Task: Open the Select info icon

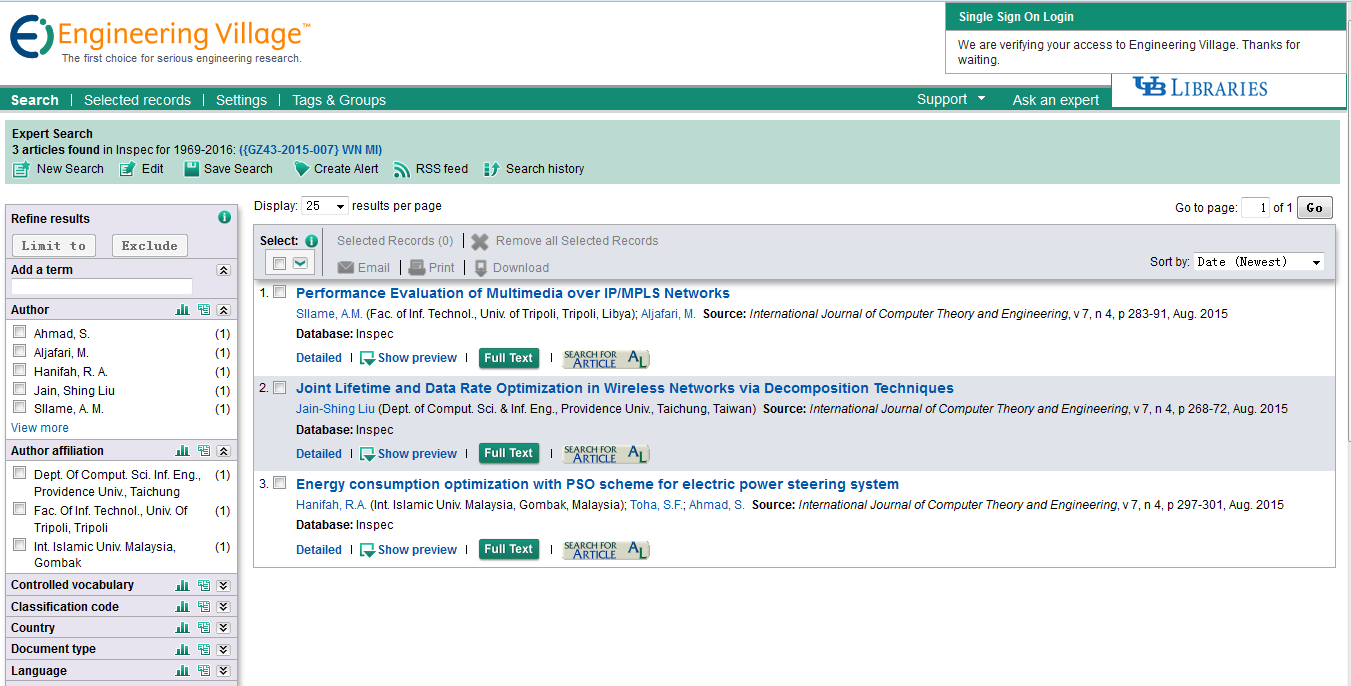Action: click(311, 241)
